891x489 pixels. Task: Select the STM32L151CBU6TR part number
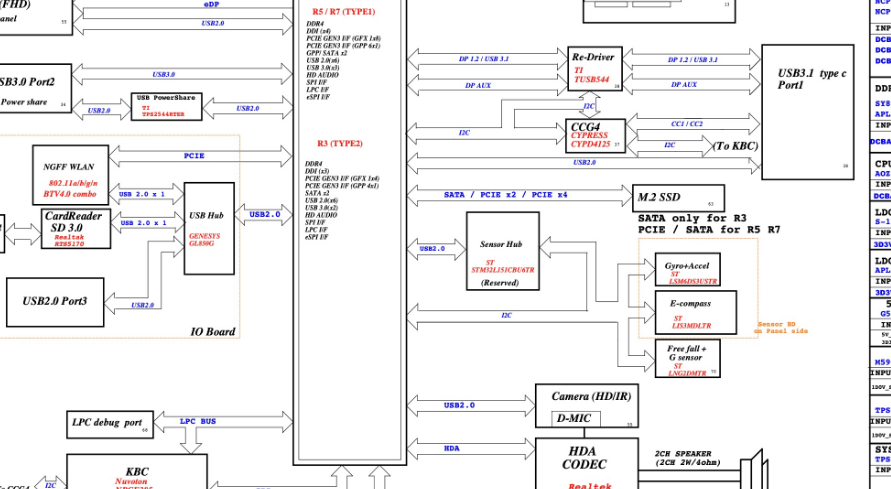point(502,270)
